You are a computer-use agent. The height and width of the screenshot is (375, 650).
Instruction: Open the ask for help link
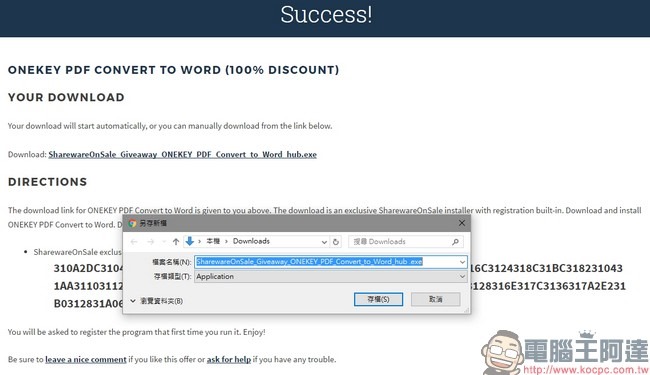coord(229,359)
